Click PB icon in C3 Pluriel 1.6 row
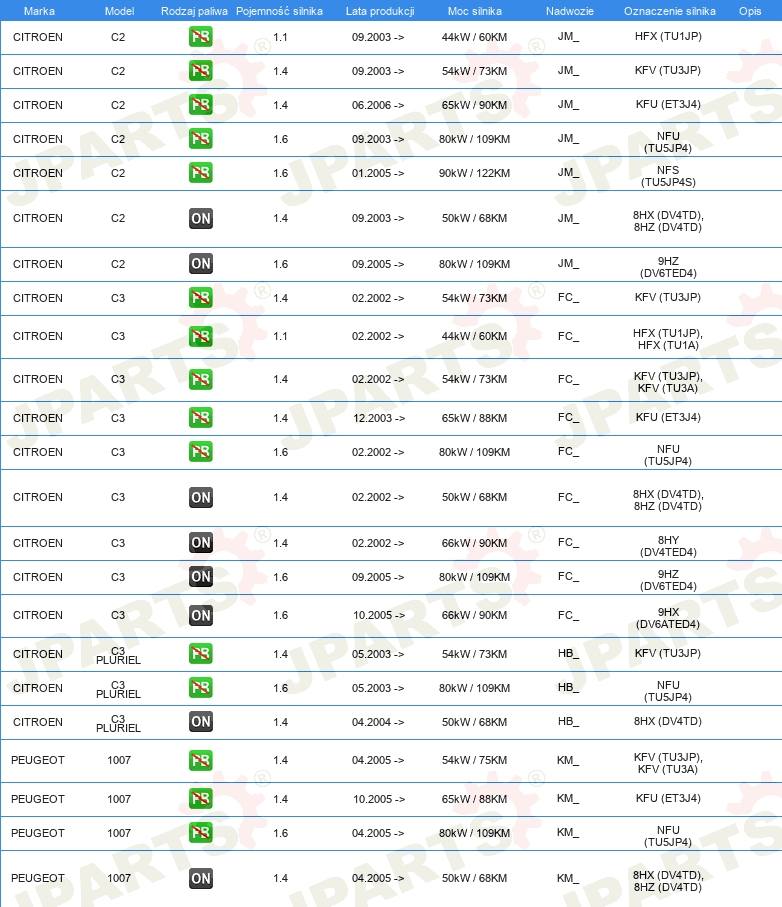The height and width of the screenshot is (907, 782). pyautogui.click(x=201, y=688)
